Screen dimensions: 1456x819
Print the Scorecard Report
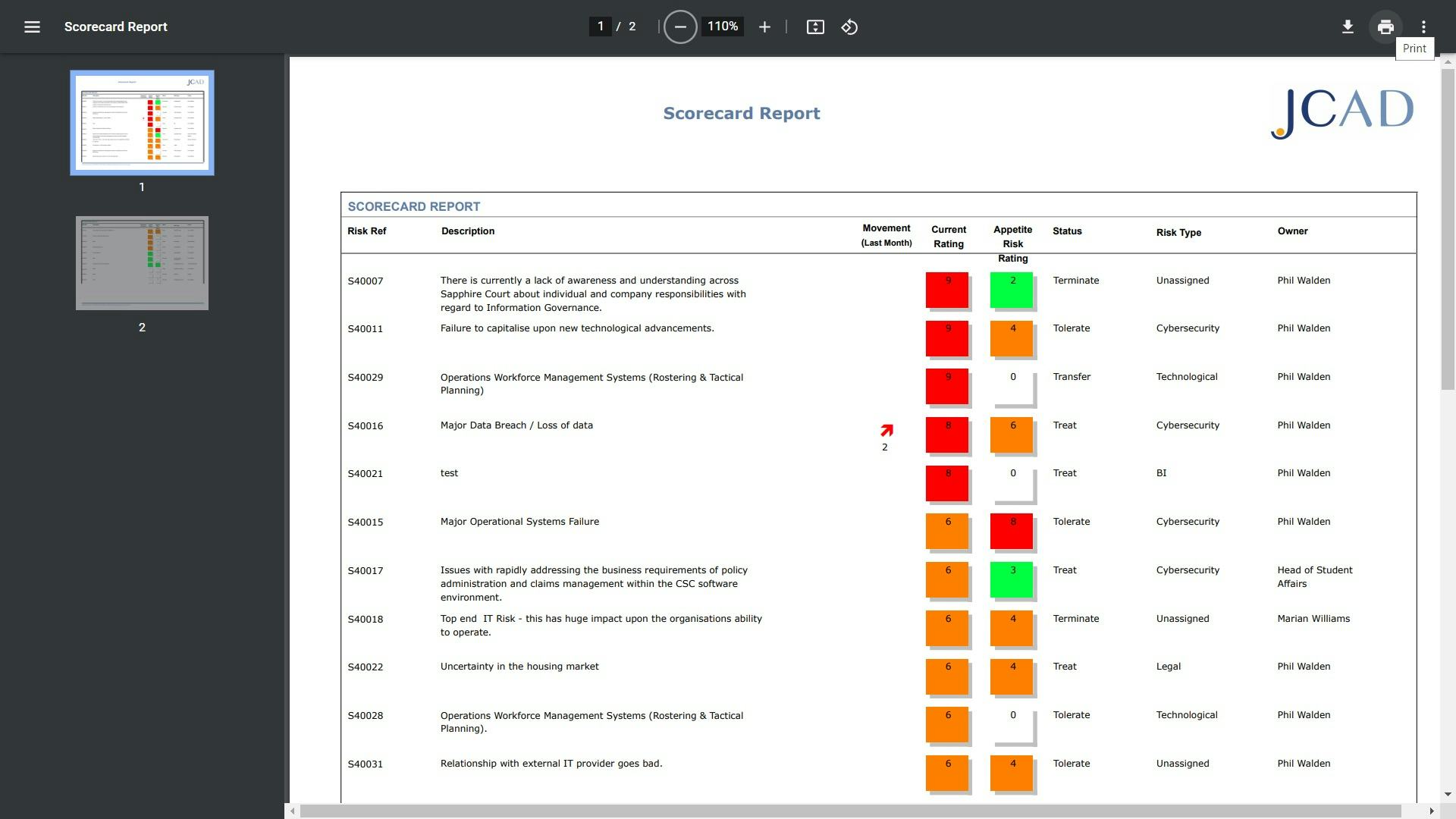point(1385,27)
